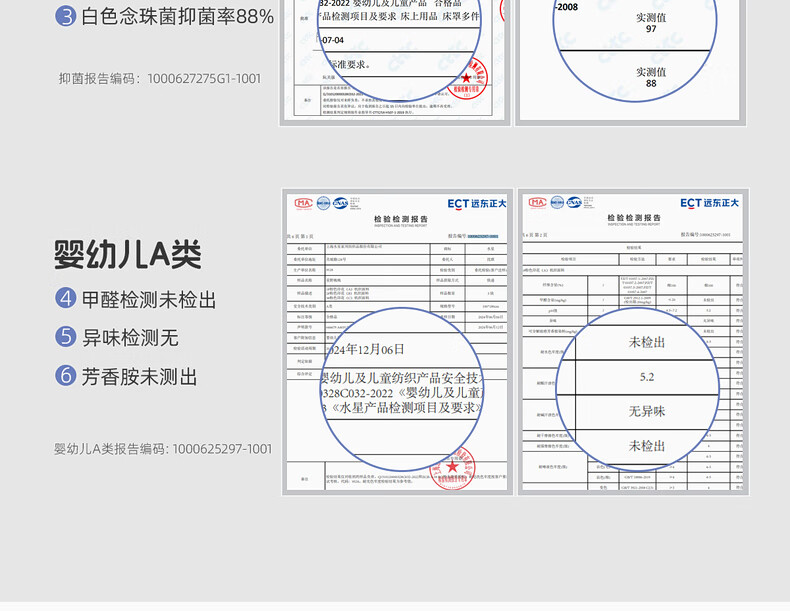Image resolution: width=790 pixels, height=611 pixels.
Task: Click the number 3 circle badge
Action: click(65, 16)
